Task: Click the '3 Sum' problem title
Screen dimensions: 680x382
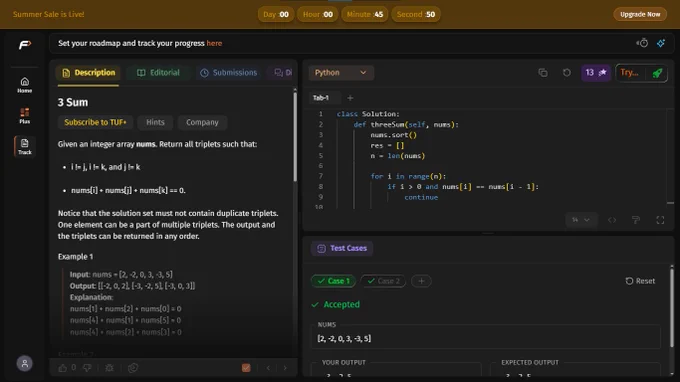Action: 73,102
